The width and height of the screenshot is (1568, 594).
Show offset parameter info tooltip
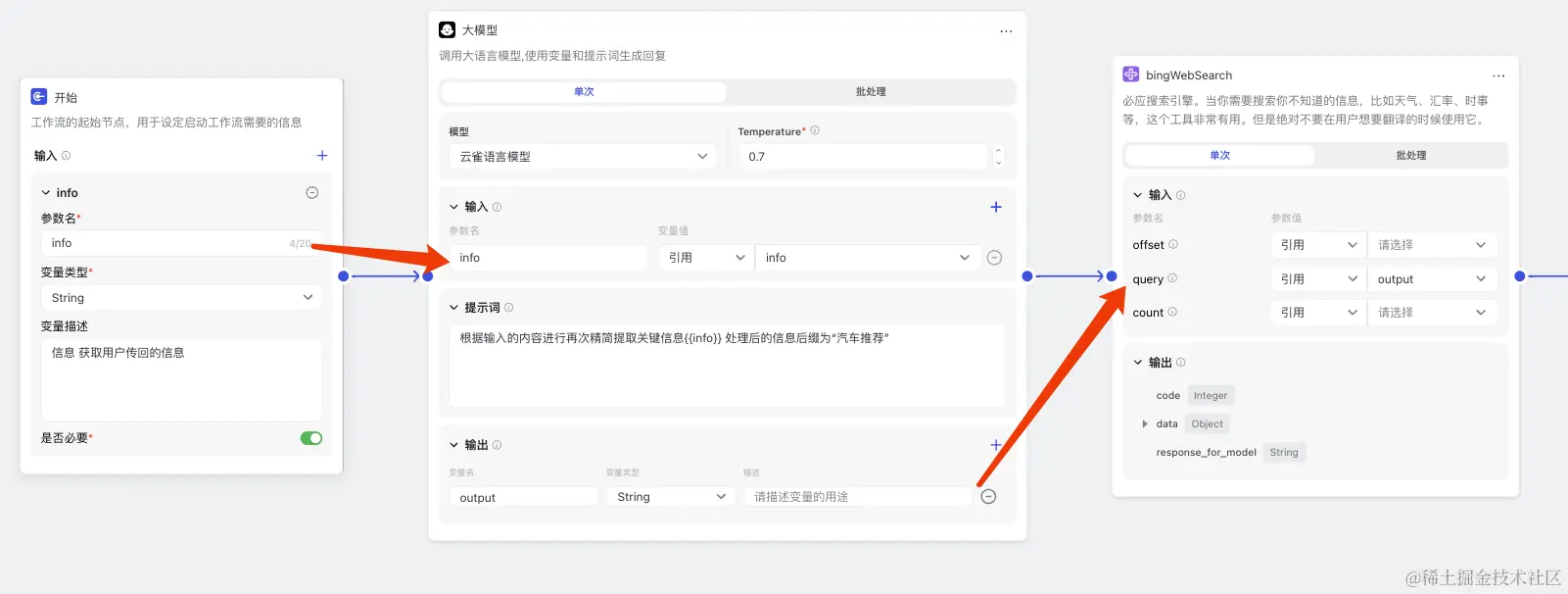[1173, 244]
